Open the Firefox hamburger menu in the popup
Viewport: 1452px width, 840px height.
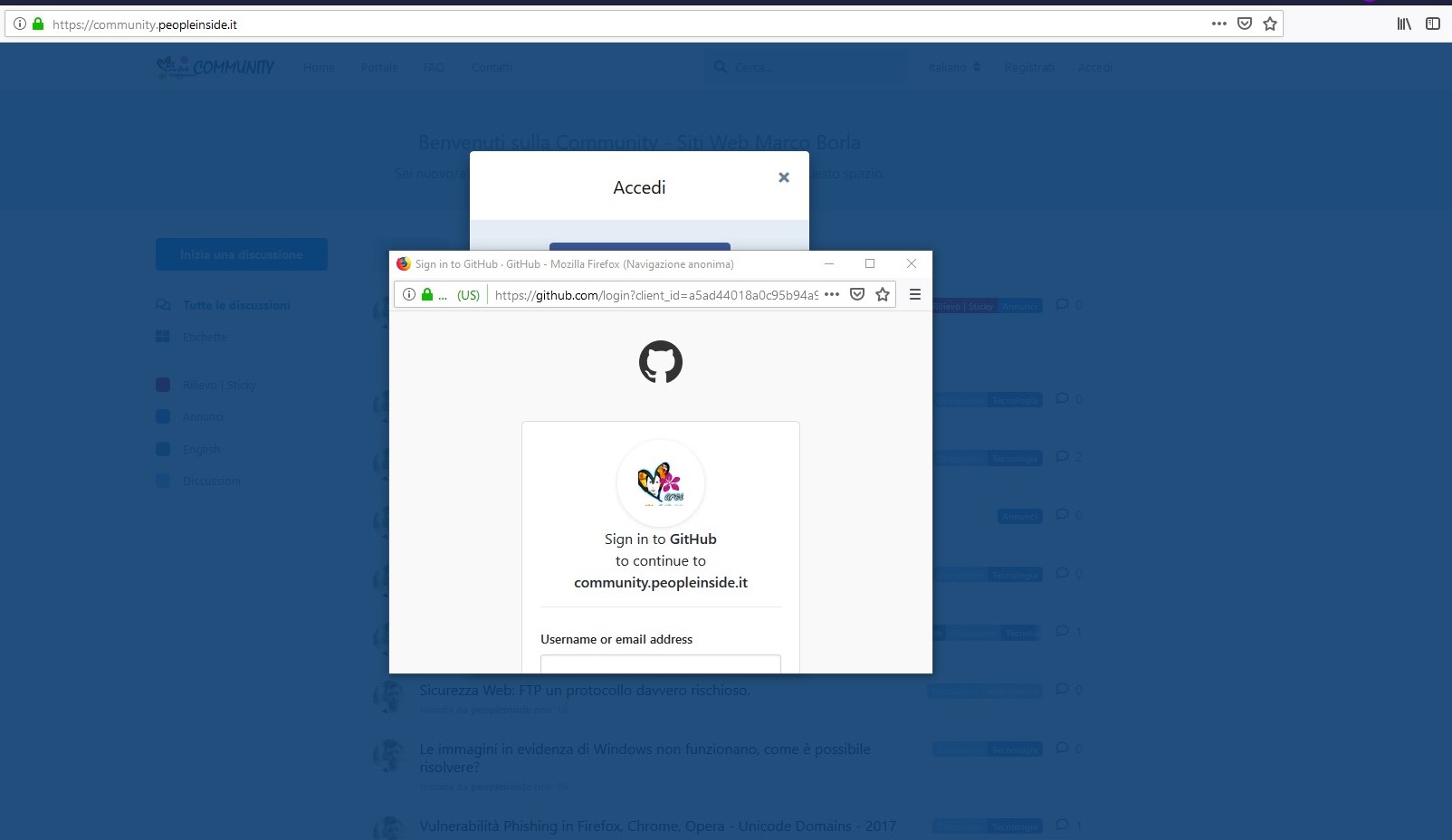[x=915, y=294]
